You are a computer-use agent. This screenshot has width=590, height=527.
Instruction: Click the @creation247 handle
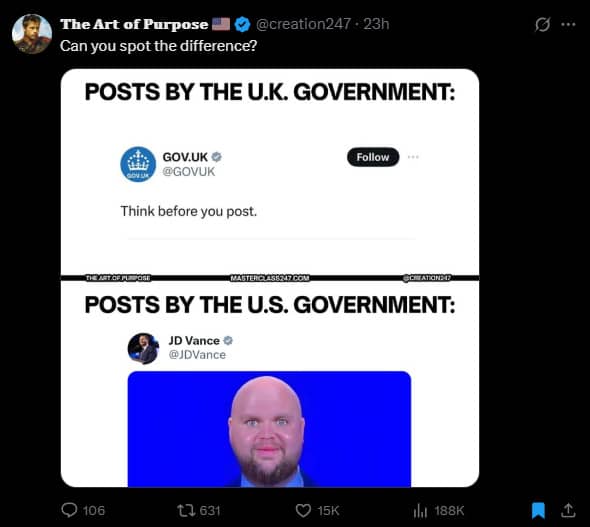coord(303,24)
